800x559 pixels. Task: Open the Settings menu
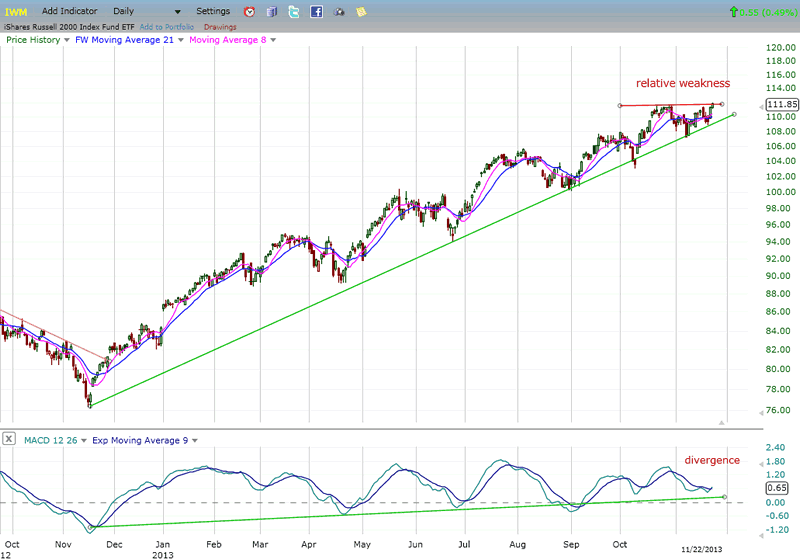[x=213, y=11]
